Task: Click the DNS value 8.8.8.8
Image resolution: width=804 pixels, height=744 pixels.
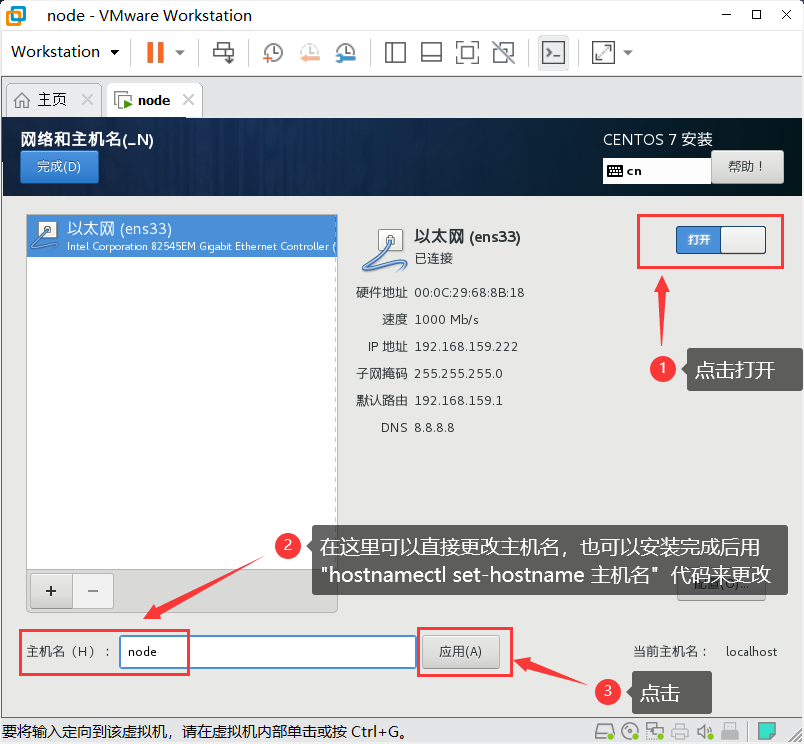Action: click(434, 428)
